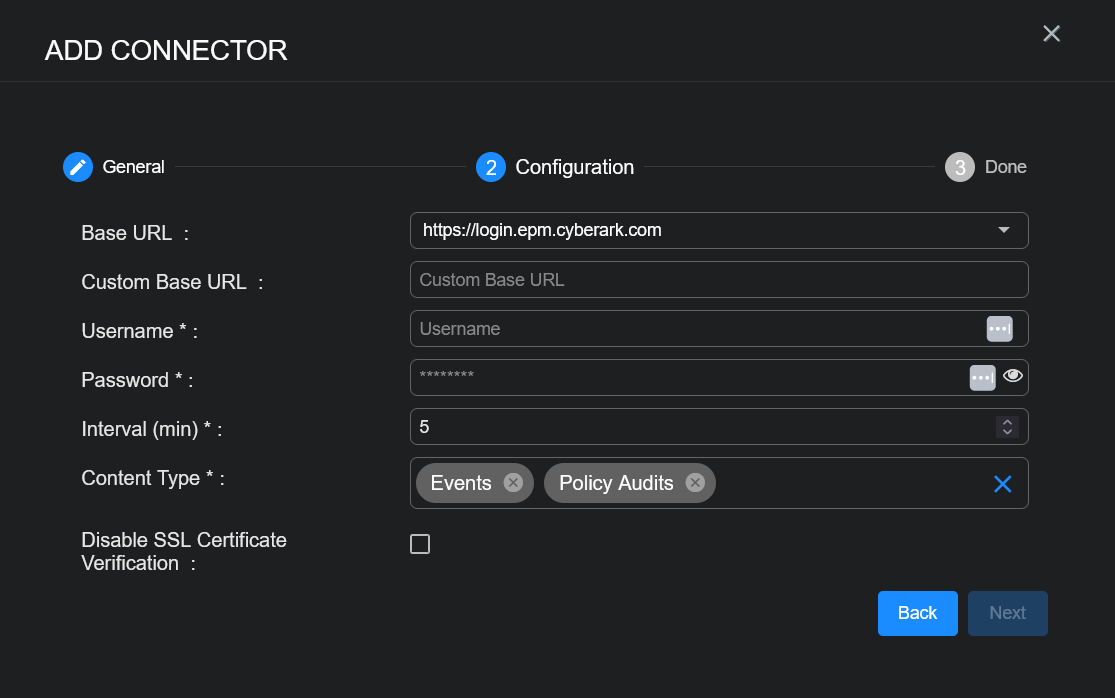The image size is (1115, 698).
Task: Click the General step pencil icon
Action: (x=78, y=167)
